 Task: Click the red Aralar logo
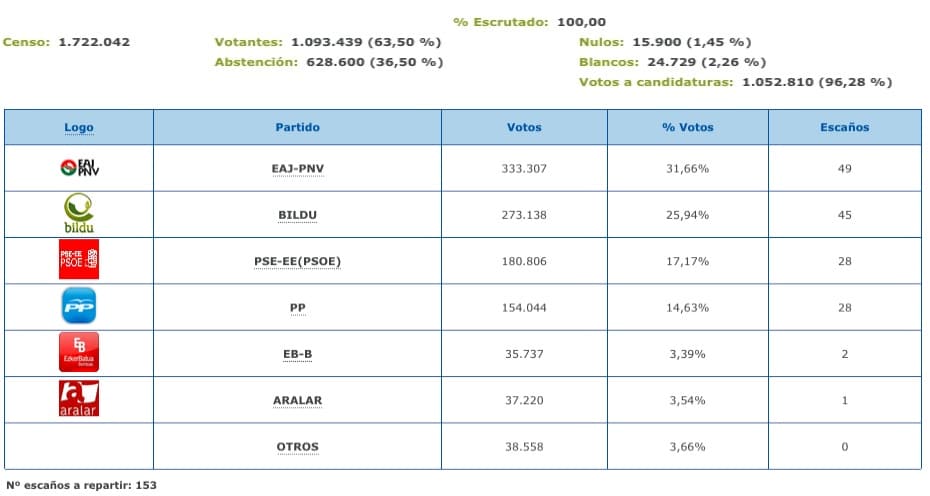pos(79,399)
